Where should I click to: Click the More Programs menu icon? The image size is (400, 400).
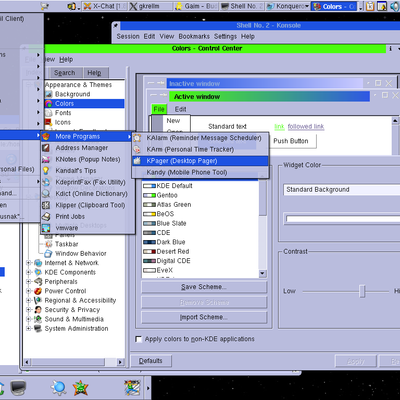point(46,136)
